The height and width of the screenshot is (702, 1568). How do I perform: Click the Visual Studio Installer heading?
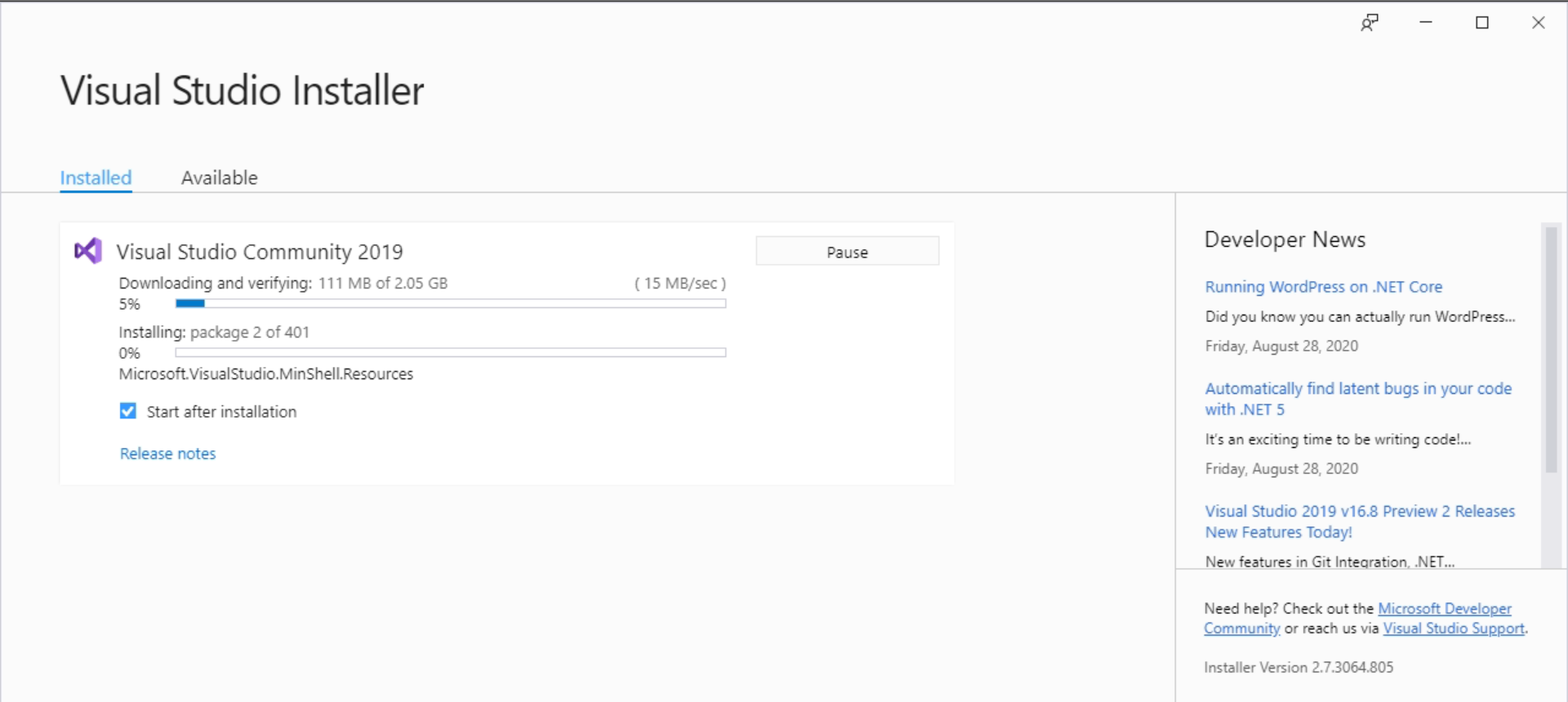point(243,90)
